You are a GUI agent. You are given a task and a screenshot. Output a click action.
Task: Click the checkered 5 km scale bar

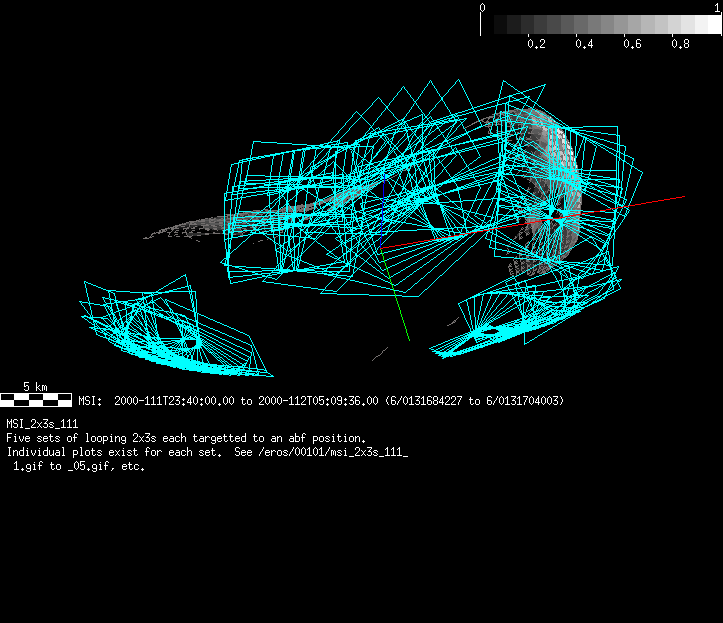(36, 400)
